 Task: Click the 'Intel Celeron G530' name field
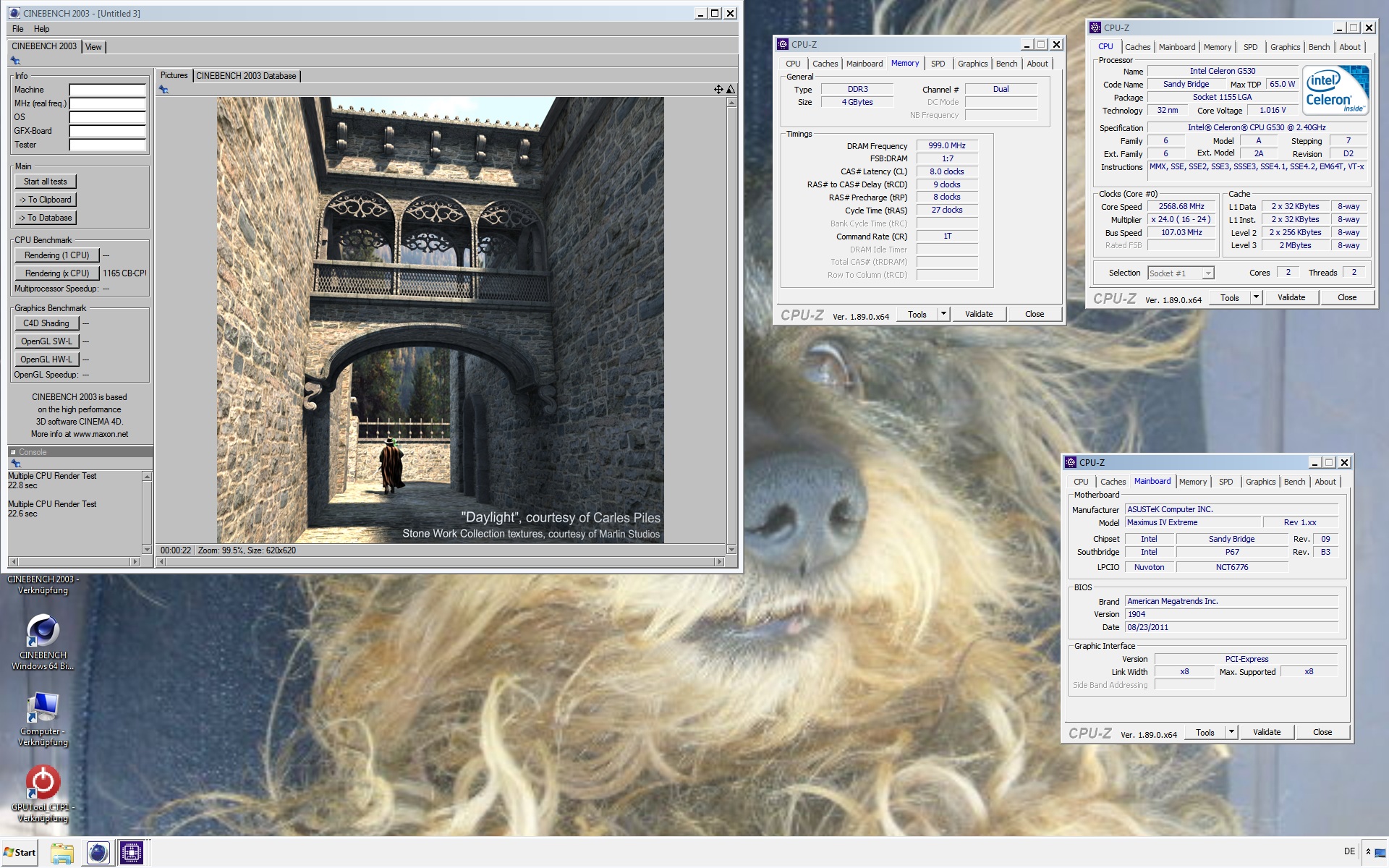[1223, 71]
